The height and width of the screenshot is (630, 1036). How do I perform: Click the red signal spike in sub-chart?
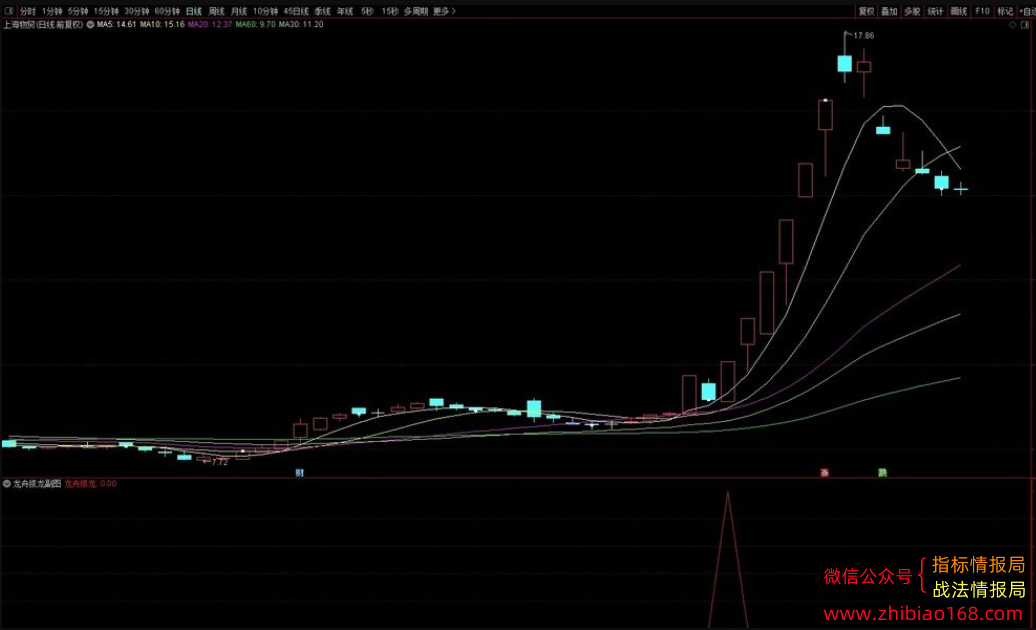click(727, 560)
